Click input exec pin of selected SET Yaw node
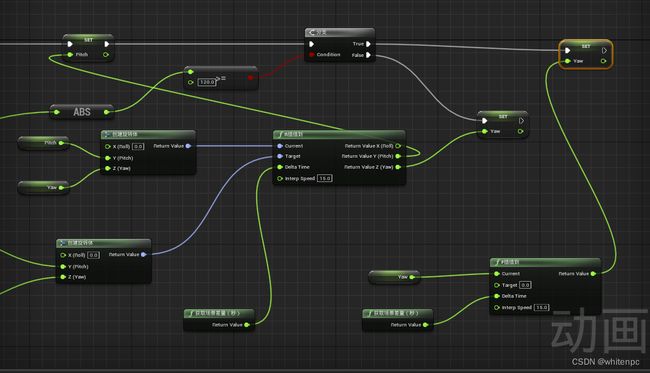The image size is (650, 373). pyautogui.click(x=568, y=51)
